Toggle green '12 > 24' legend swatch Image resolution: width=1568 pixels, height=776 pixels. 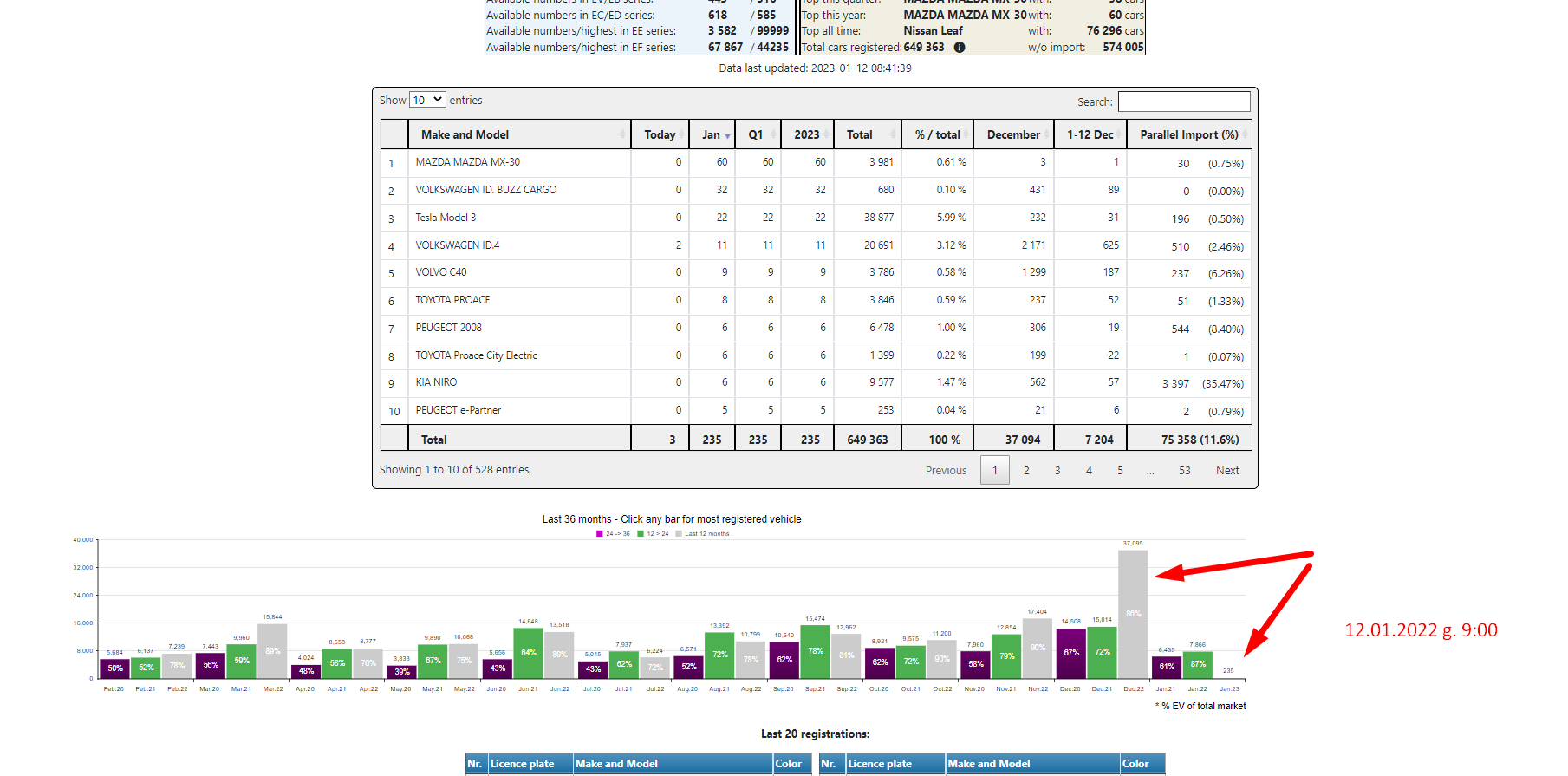pos(641,534)
